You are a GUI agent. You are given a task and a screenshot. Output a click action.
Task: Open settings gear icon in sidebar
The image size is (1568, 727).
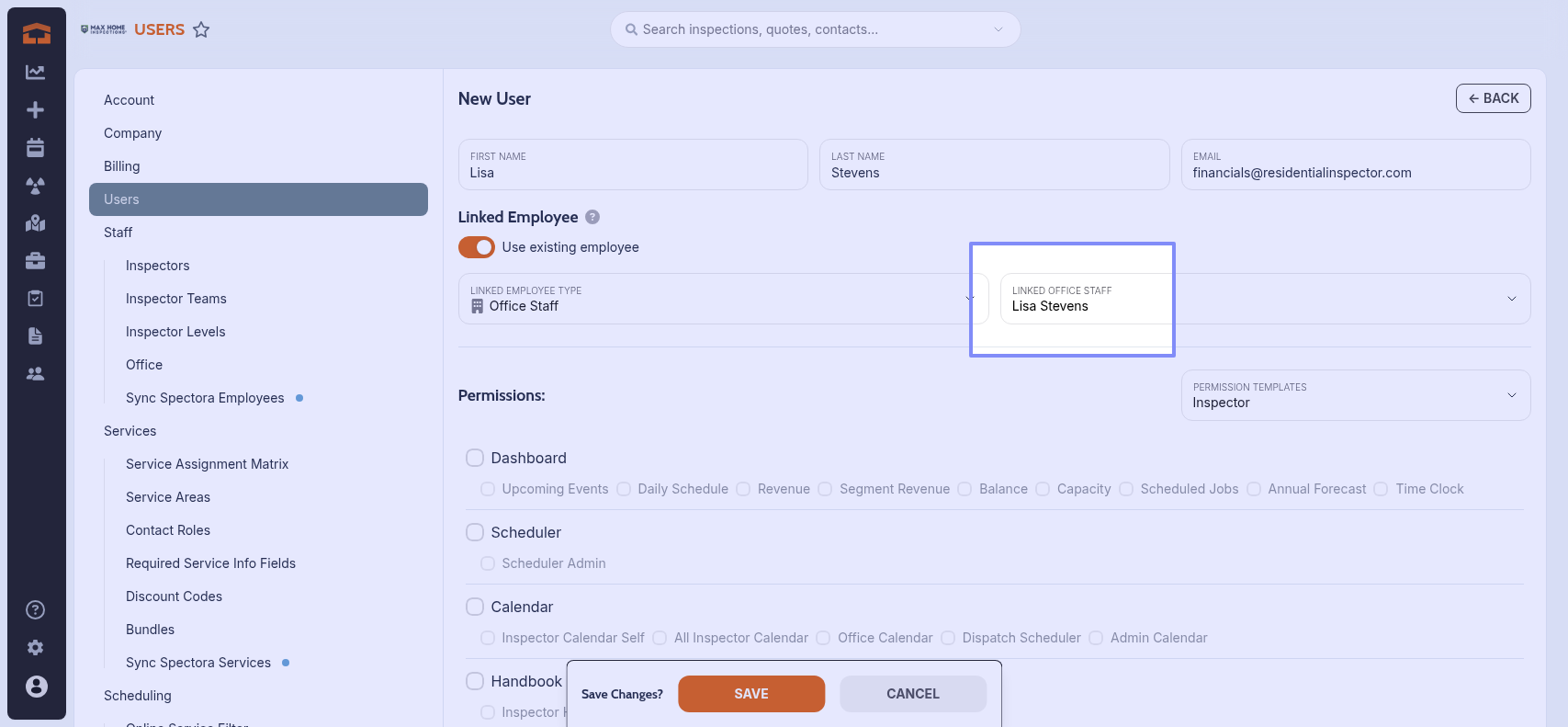pyautogui.click(x=36, y=648)
